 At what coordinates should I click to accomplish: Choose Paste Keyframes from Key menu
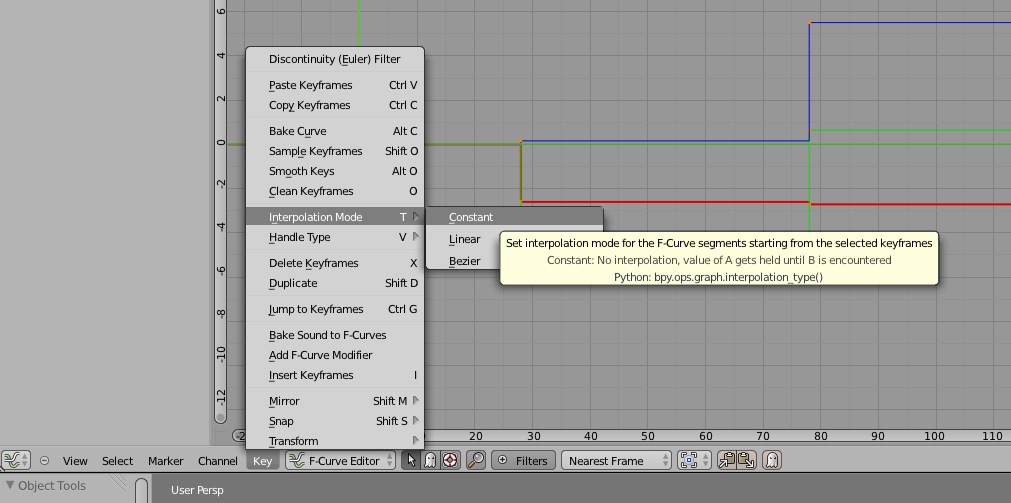[x=335, y=85]
